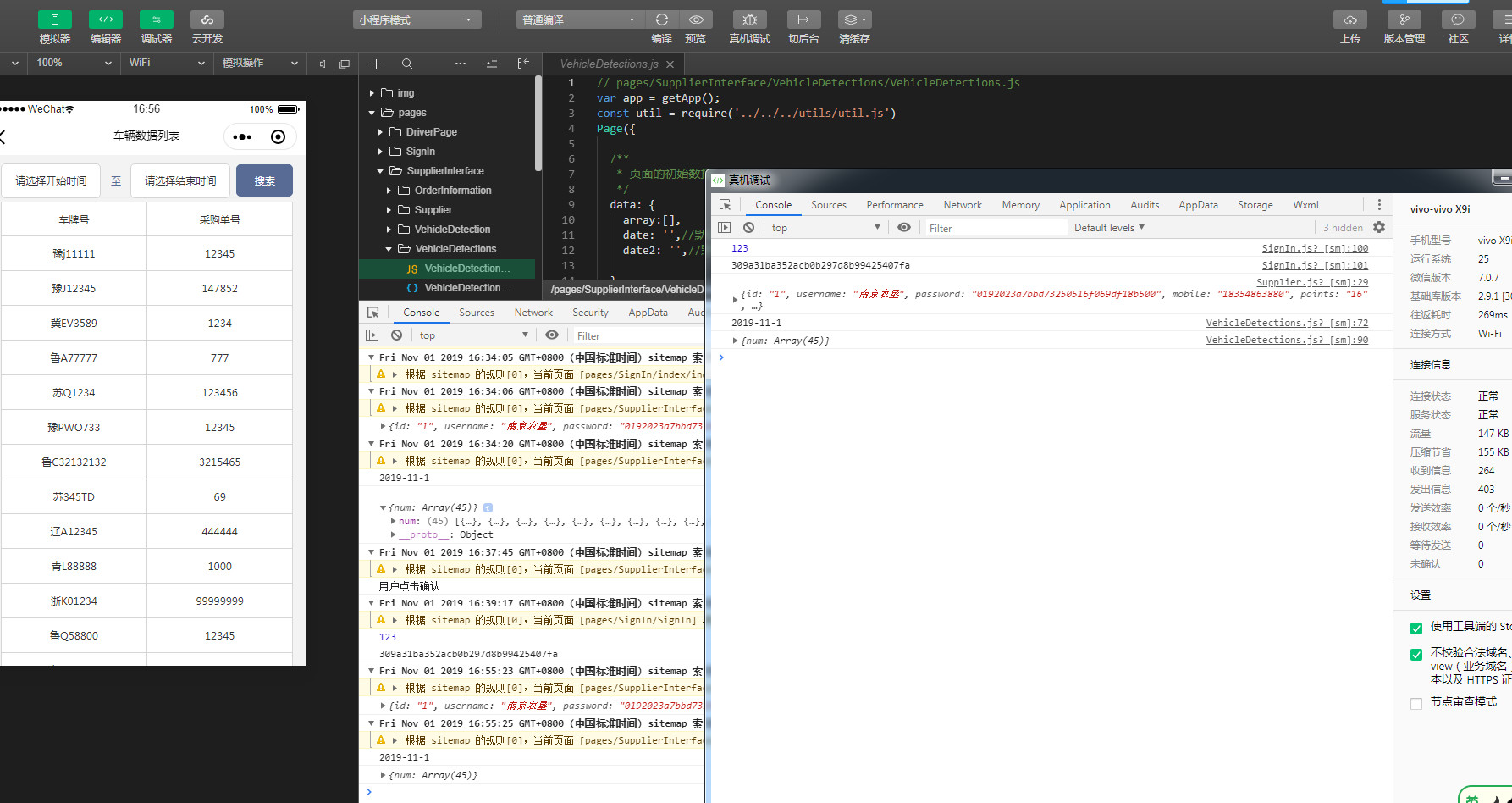Screen dimensions: 1512x803
Task: Open Sources tab in remote debug window
Action: tap(829, 205)
